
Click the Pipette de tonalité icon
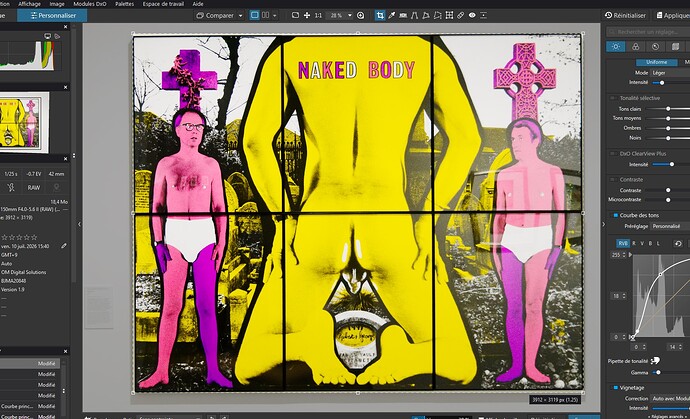pyautogui.click(x=655, y=361)
